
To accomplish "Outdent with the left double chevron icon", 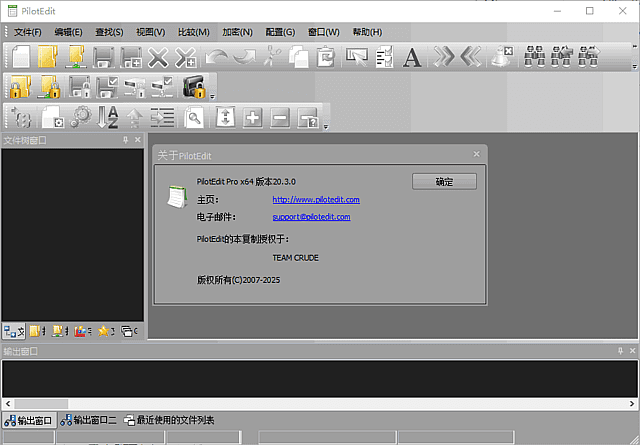I will 471,56.
